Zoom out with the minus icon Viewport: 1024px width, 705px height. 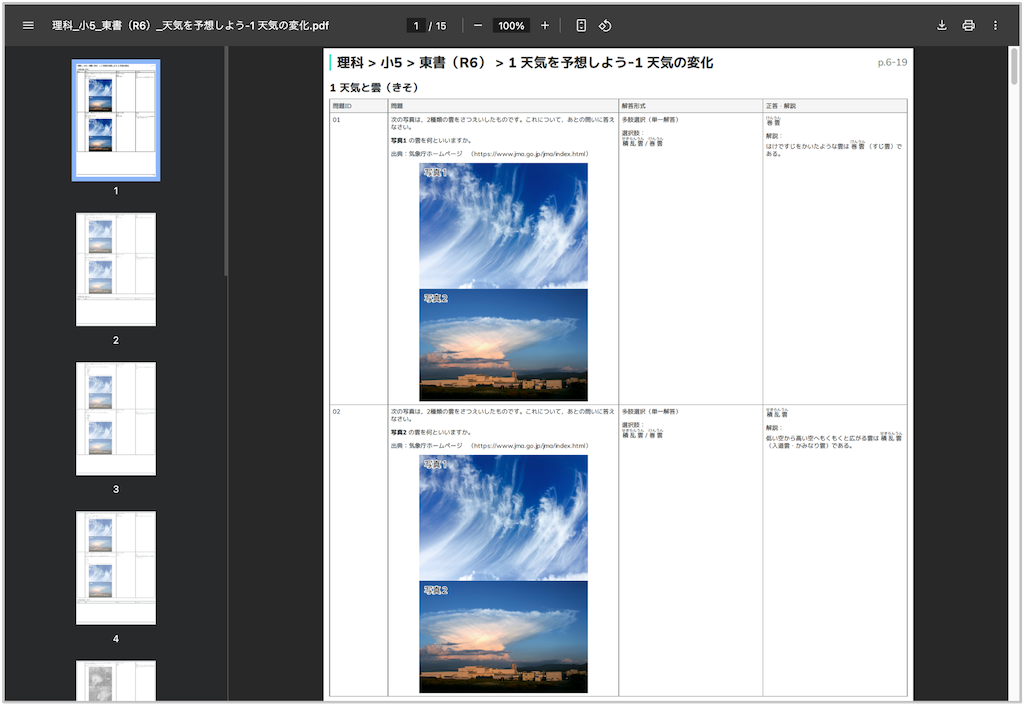tap(478, 25)
